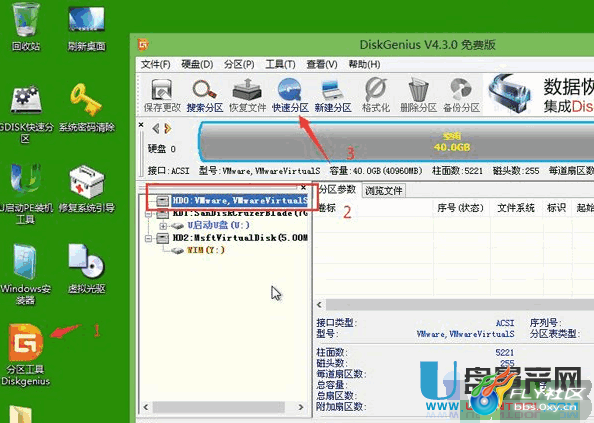594x423 pixels.
Task: Expand the U启动U盘 (U:) tree node
Action: (x=163, y=226)
